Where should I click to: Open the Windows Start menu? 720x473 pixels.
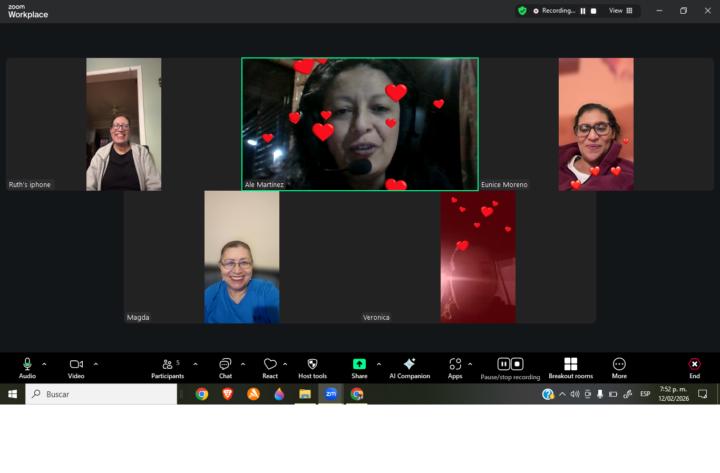12,394
